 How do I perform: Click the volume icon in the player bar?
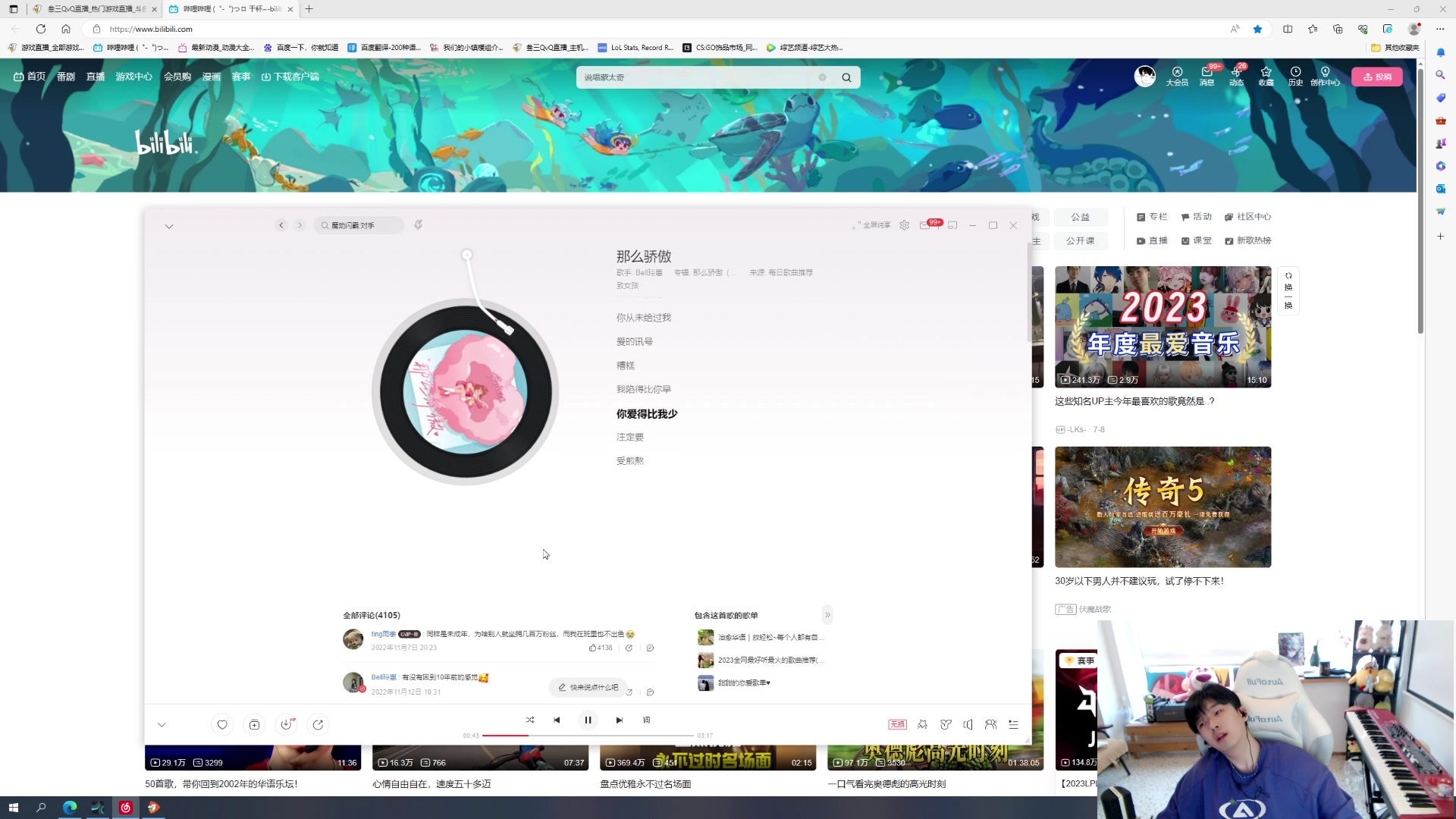(968, 724)
